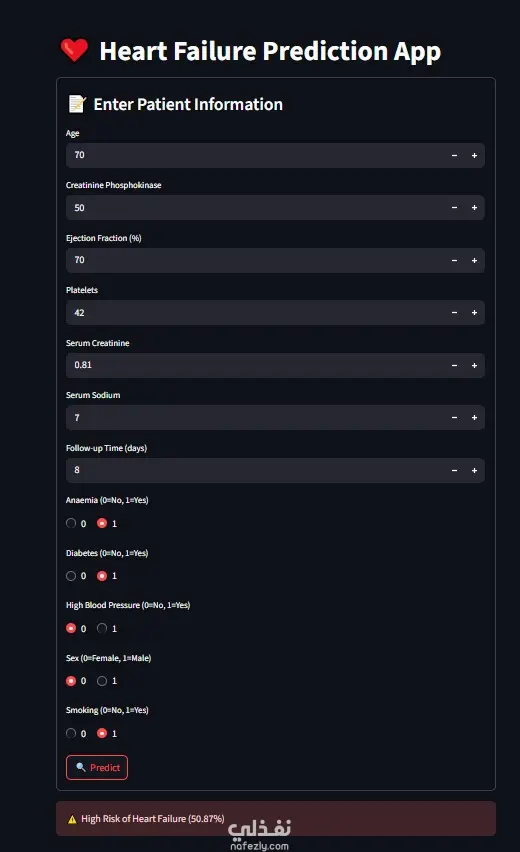This screenshot has height=852, width=520.
Task: Click the Predict button
Action: pos(97,767)
